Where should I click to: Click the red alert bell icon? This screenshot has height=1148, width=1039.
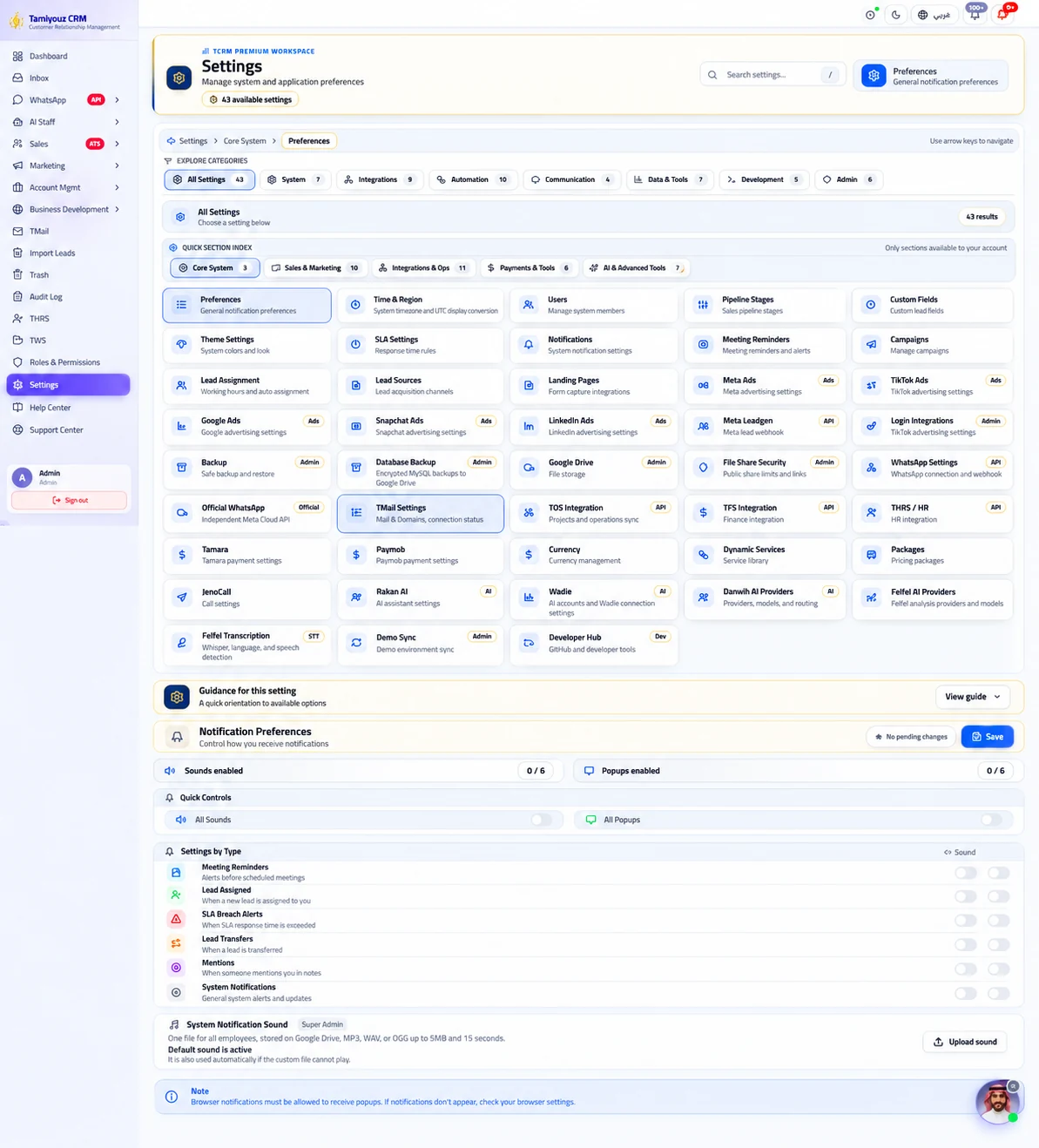point(1003,14)
